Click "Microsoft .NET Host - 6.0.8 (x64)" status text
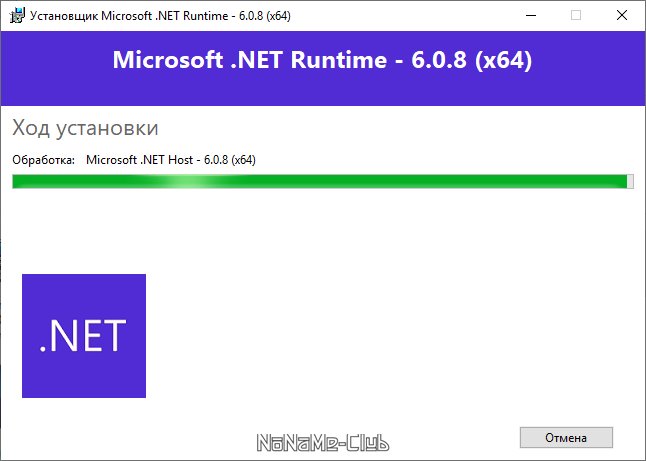This screenshot has width=646, height=461. coord(171,160)
